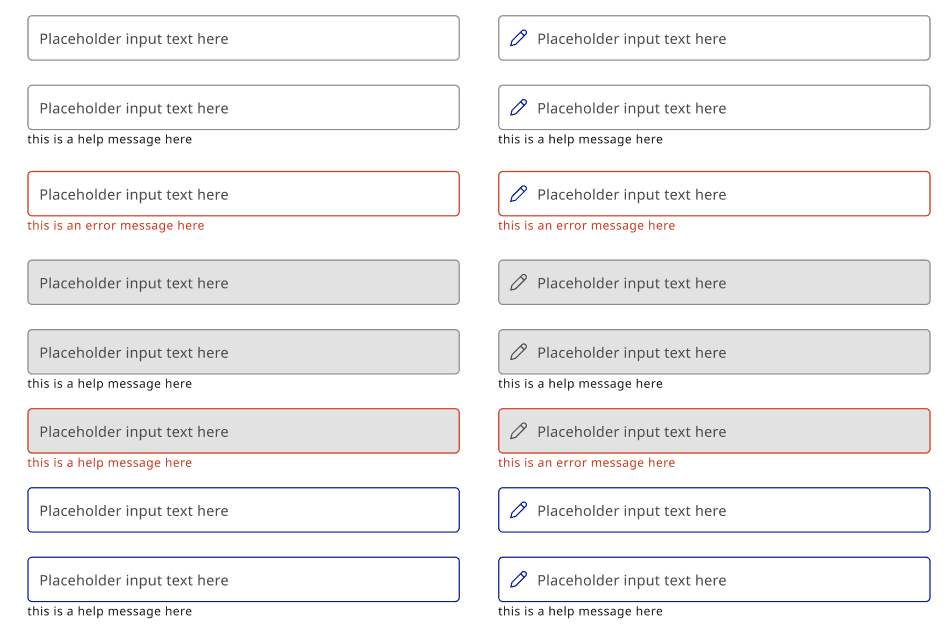Focus the topmost left-column white input field

pos(244,38)
